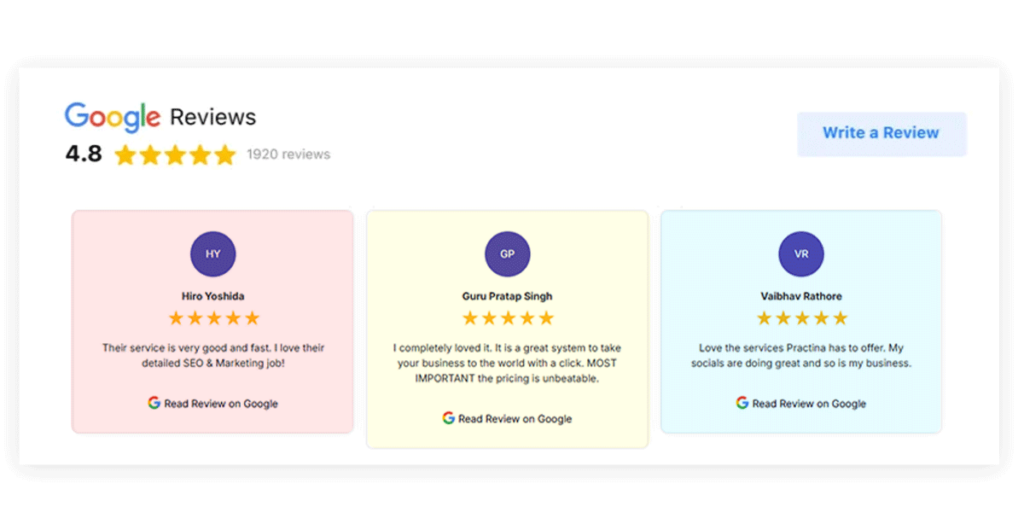Click the VR avatar circle
Viewport: 1024px width, 524px height.
[801, 254]
